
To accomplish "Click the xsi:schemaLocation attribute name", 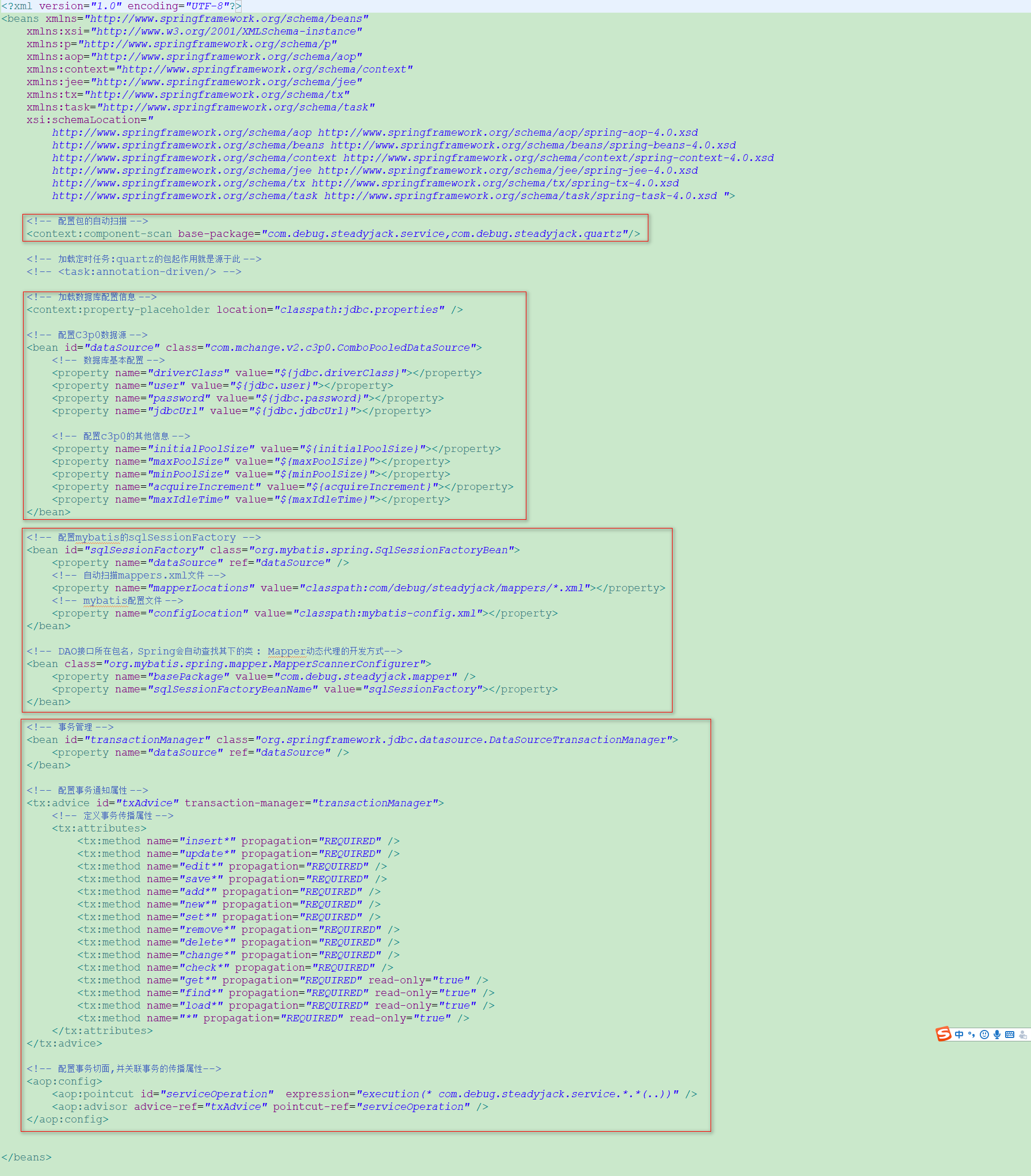I will (86, 120).
